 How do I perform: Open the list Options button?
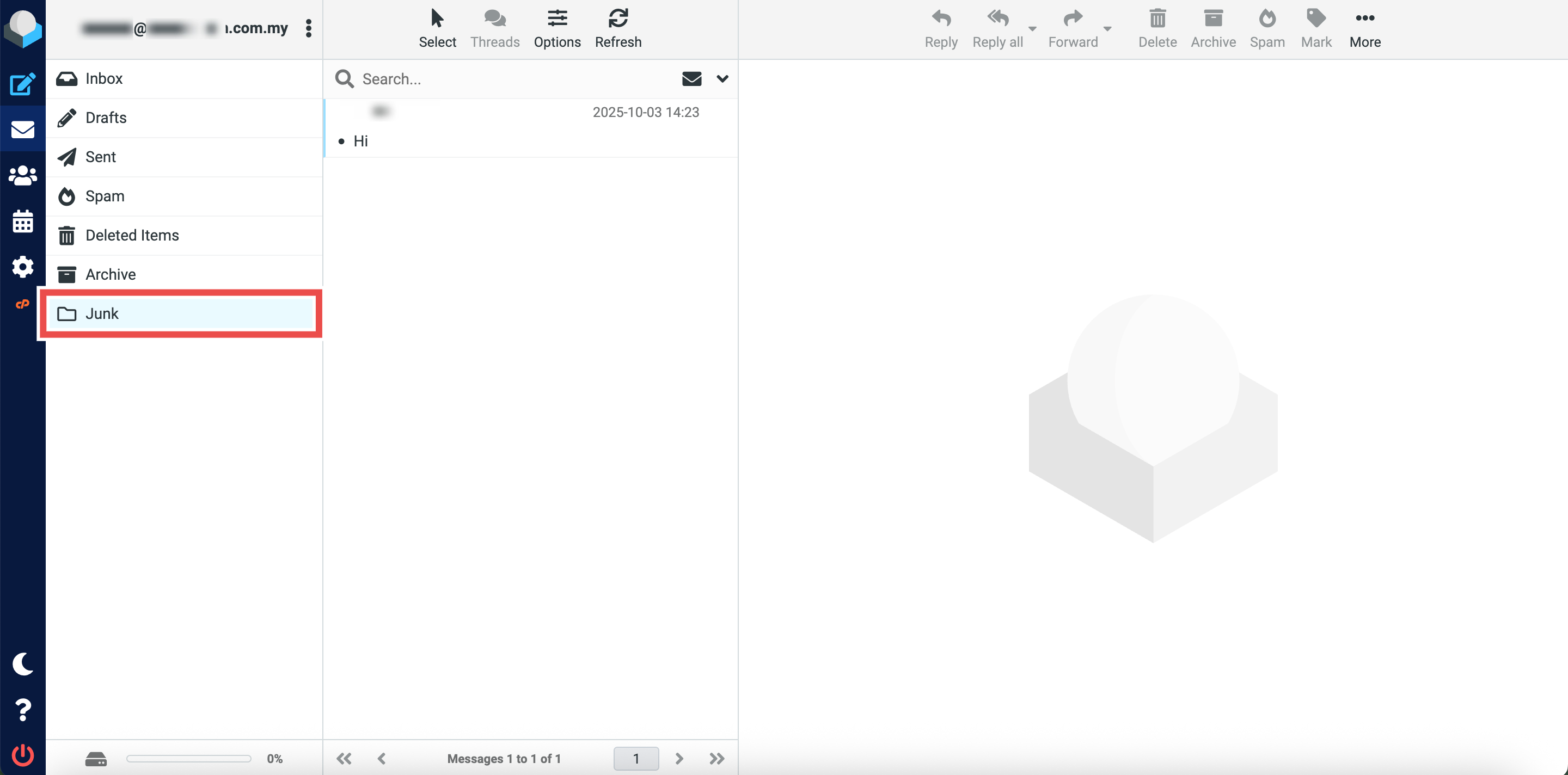click(557, 28)
